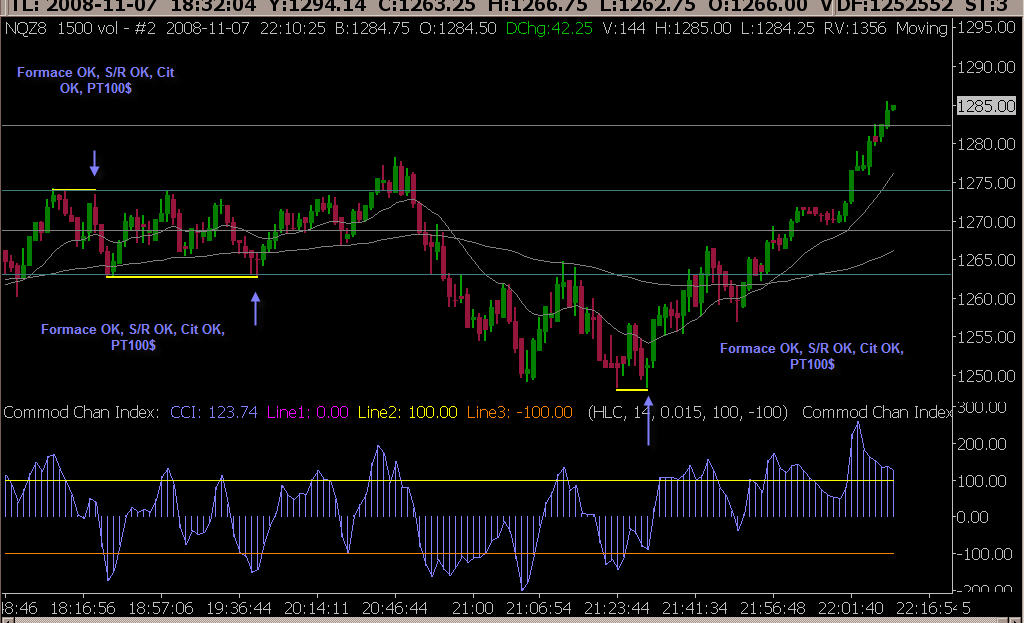Screen dimensions: 1024x623
Task: Click the Moving label in chart header
Action: tap(921, 29)
